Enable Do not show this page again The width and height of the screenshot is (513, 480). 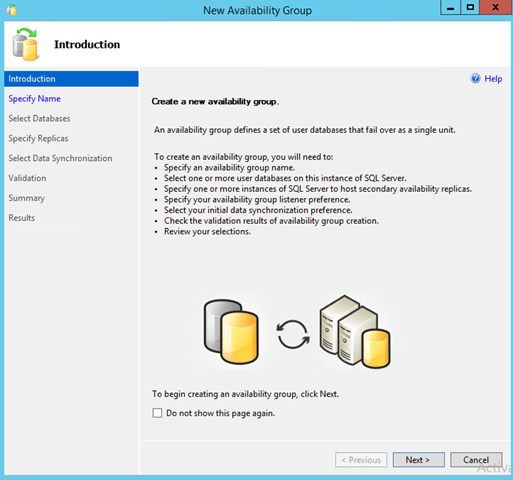(157, 413)
